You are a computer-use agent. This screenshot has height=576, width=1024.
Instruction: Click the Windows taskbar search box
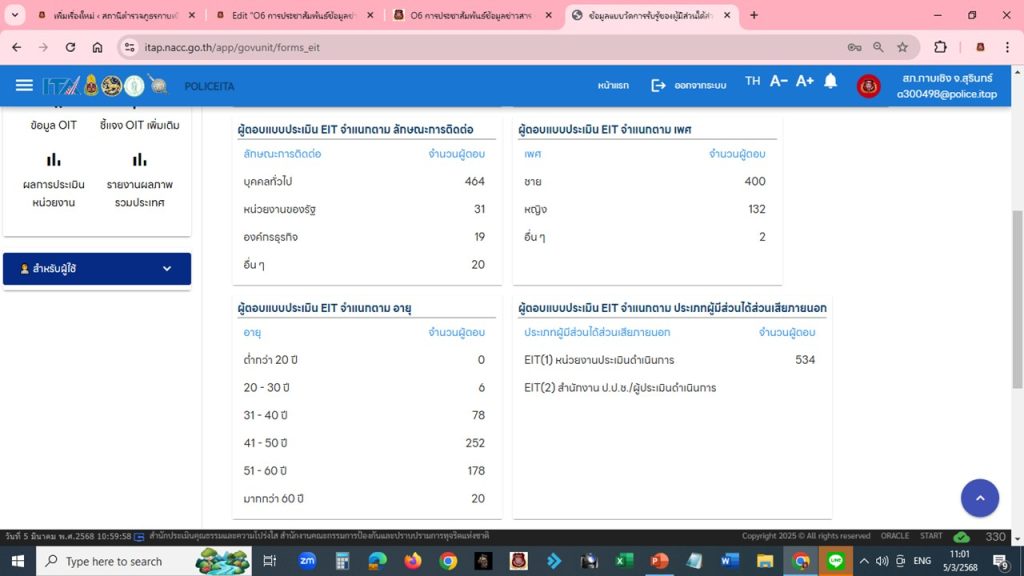[x=113, y=561]
